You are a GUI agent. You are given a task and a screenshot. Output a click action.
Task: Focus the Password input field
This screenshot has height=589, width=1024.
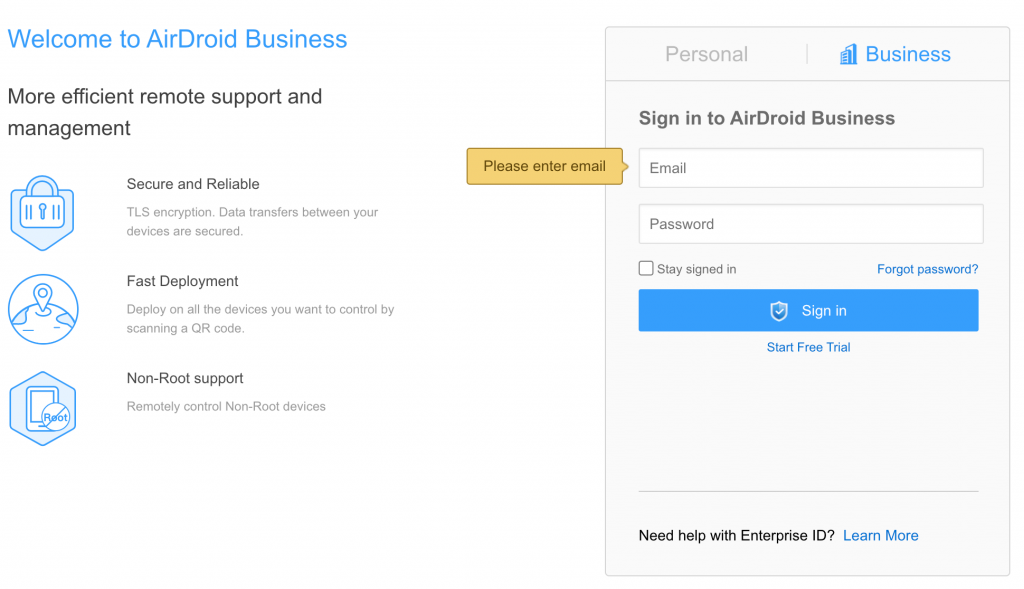tap(811, 224)
